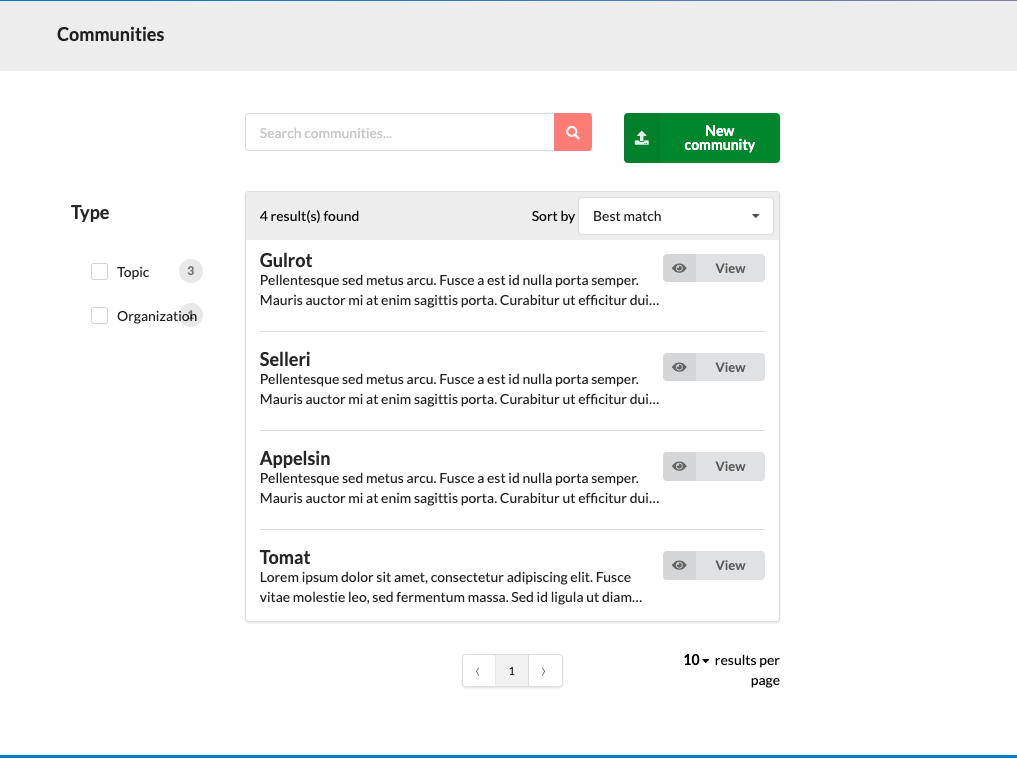1017x758 pixels.
Task: View the Tomat community
Action: pos(730,565)
